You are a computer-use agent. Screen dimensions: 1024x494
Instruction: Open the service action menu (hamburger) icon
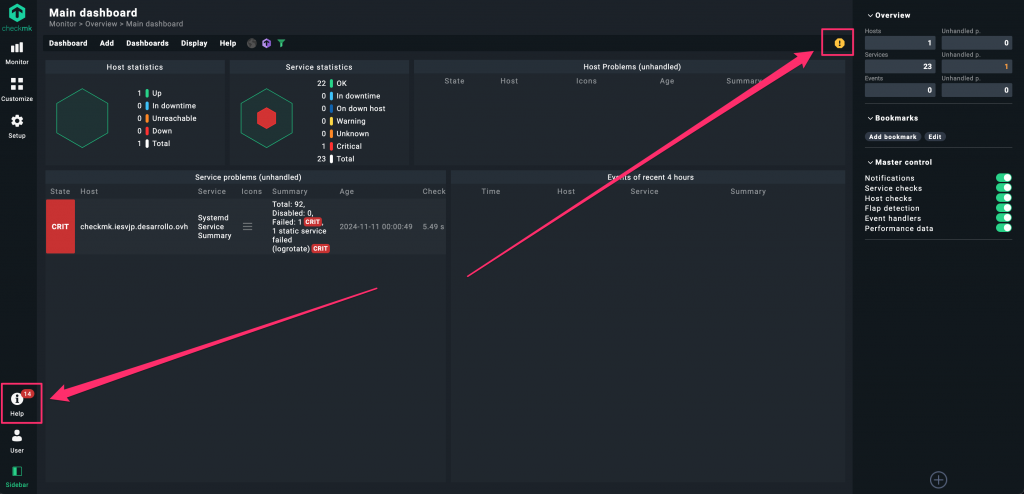coord(248,227)
